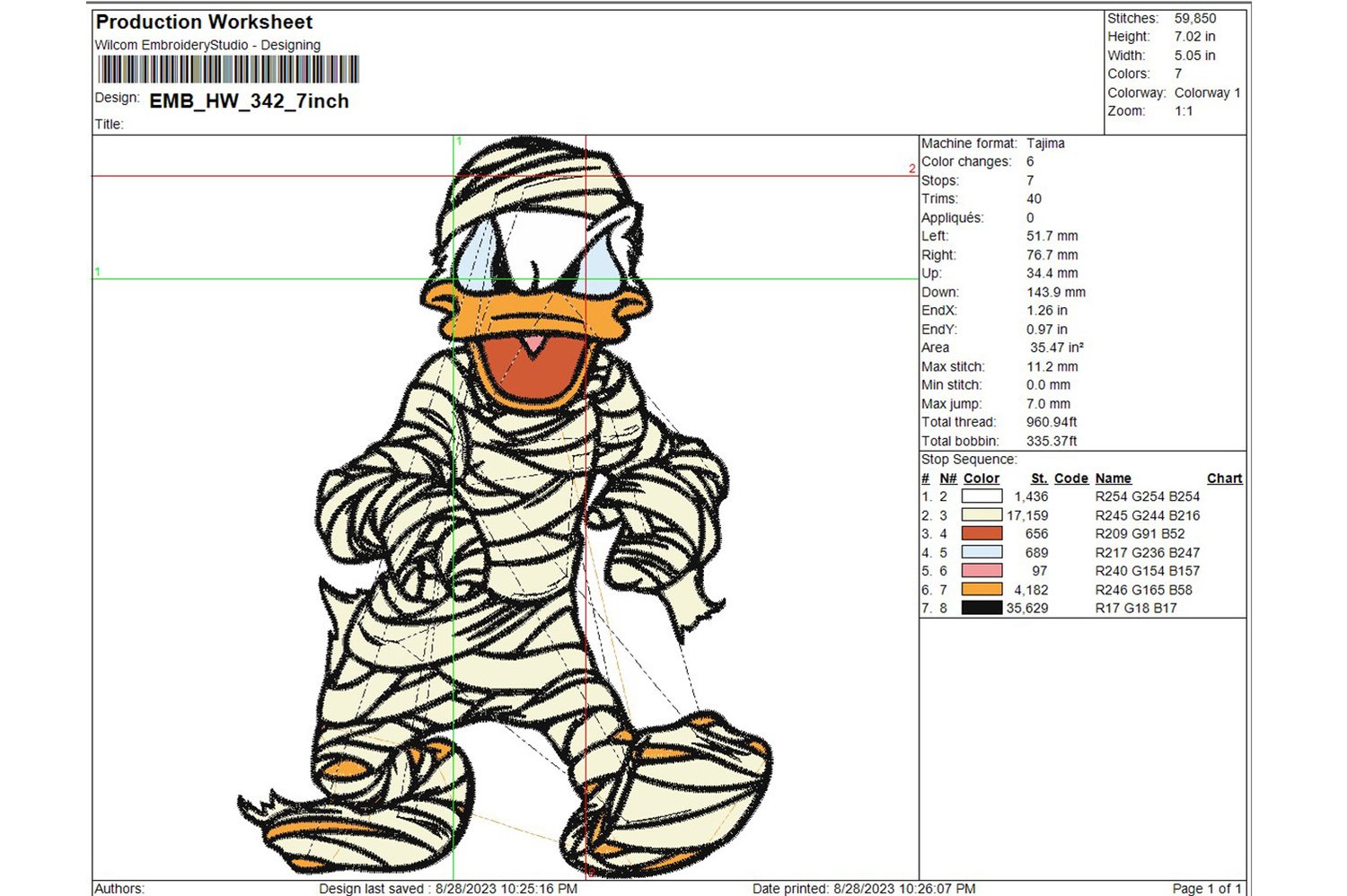Click the Zoom value 1:1
This screenshot has height=896, width=1347.
(1184, 111)
